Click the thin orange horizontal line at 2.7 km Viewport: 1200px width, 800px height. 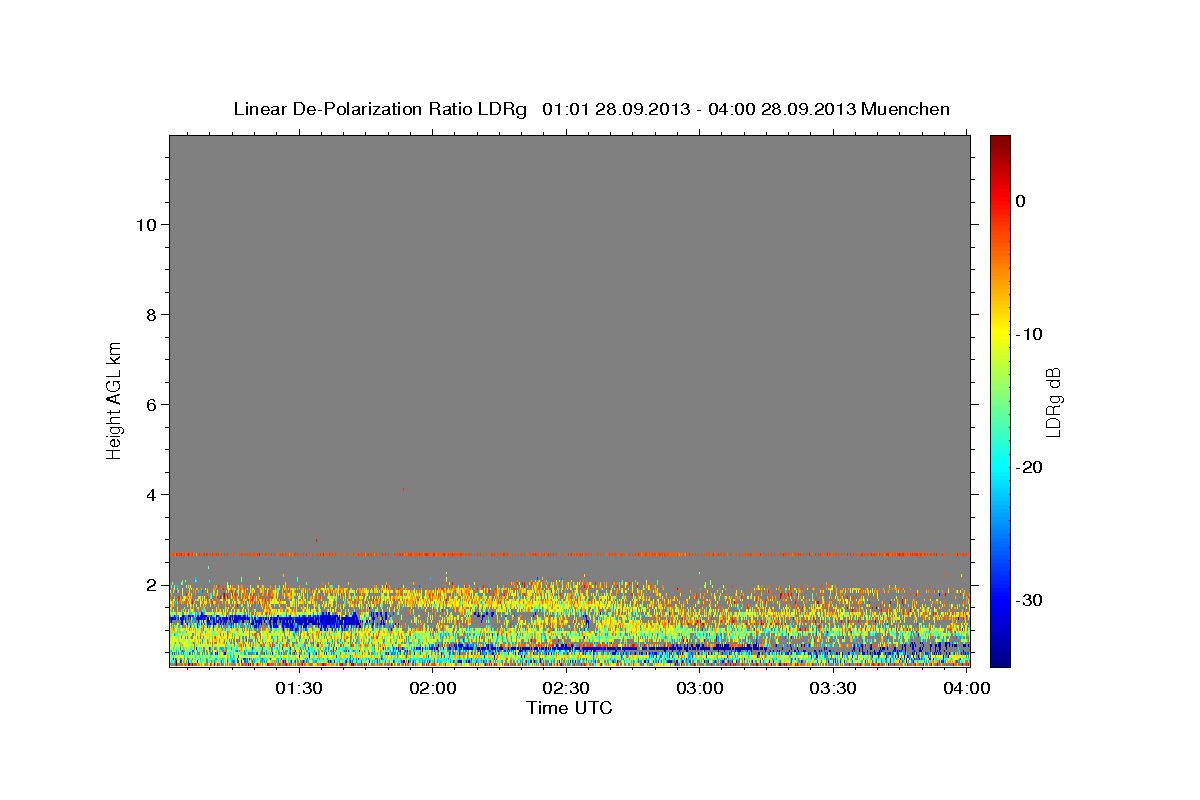tap(569, 554)
